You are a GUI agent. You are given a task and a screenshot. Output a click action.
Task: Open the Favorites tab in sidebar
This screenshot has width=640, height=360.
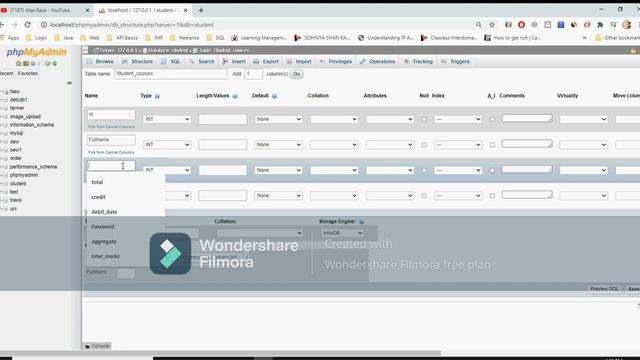(x=28, y=73)
